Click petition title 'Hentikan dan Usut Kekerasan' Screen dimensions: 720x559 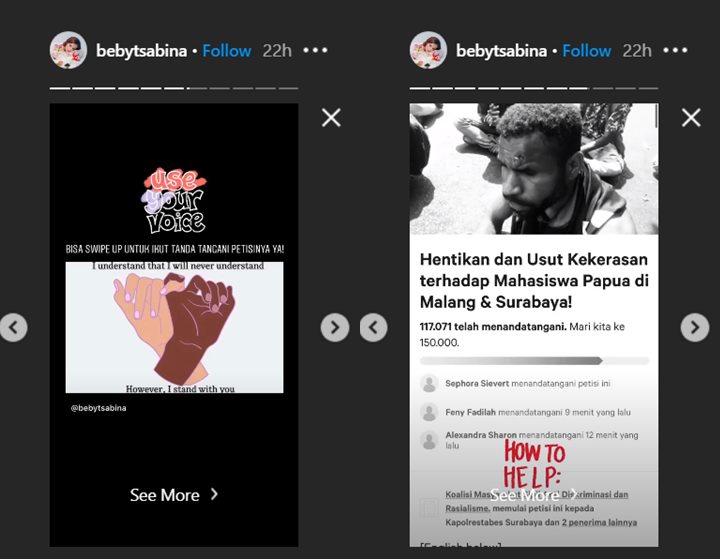tap(534, 281)
